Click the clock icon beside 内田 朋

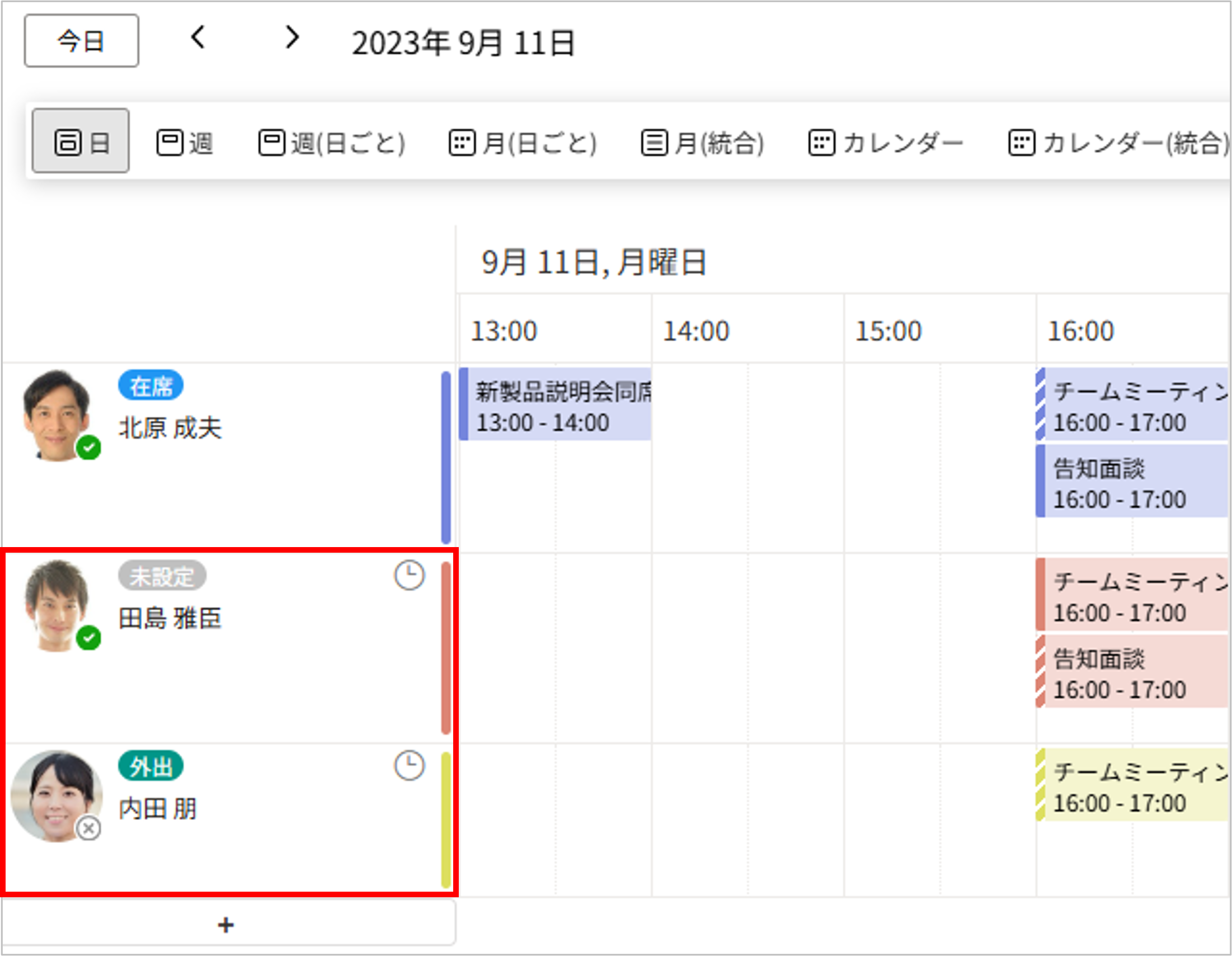409,765
